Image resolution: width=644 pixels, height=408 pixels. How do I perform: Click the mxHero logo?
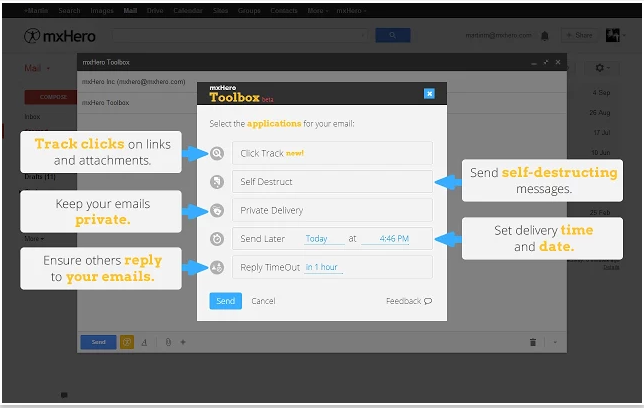click(60, 36)
